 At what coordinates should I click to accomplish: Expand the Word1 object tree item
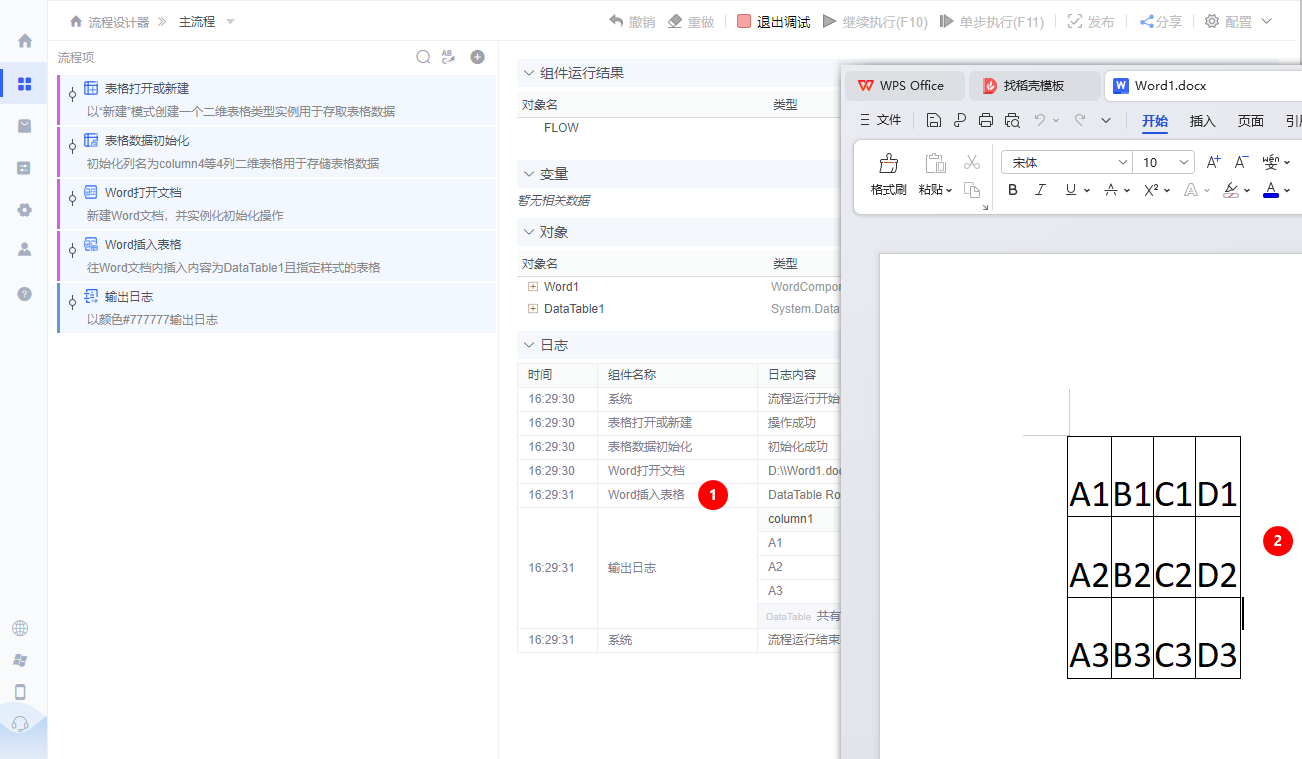[x=532, y=286]
